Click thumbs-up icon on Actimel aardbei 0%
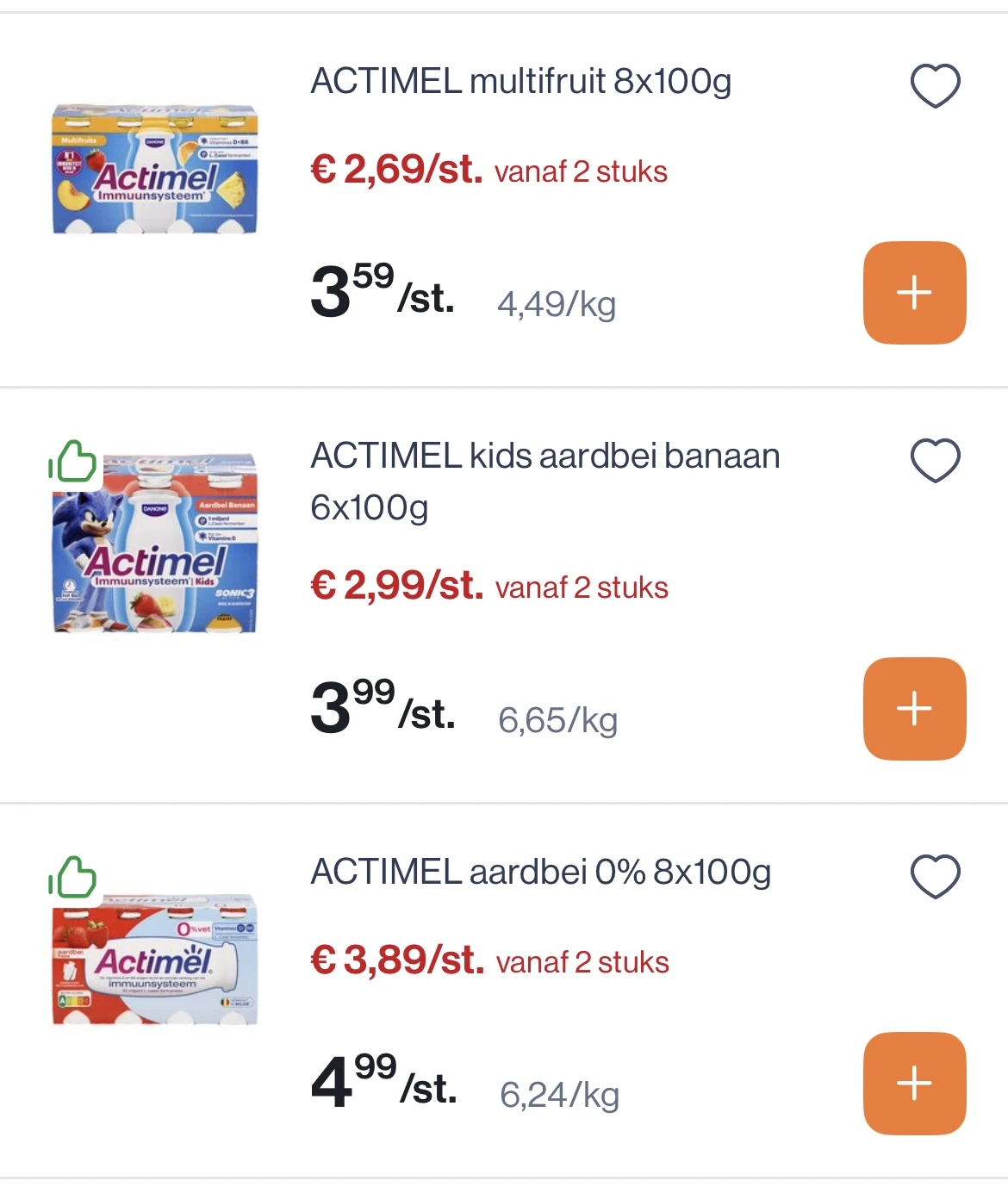The width and height of the screenshot is (1008, 1193). pos(72,878)
